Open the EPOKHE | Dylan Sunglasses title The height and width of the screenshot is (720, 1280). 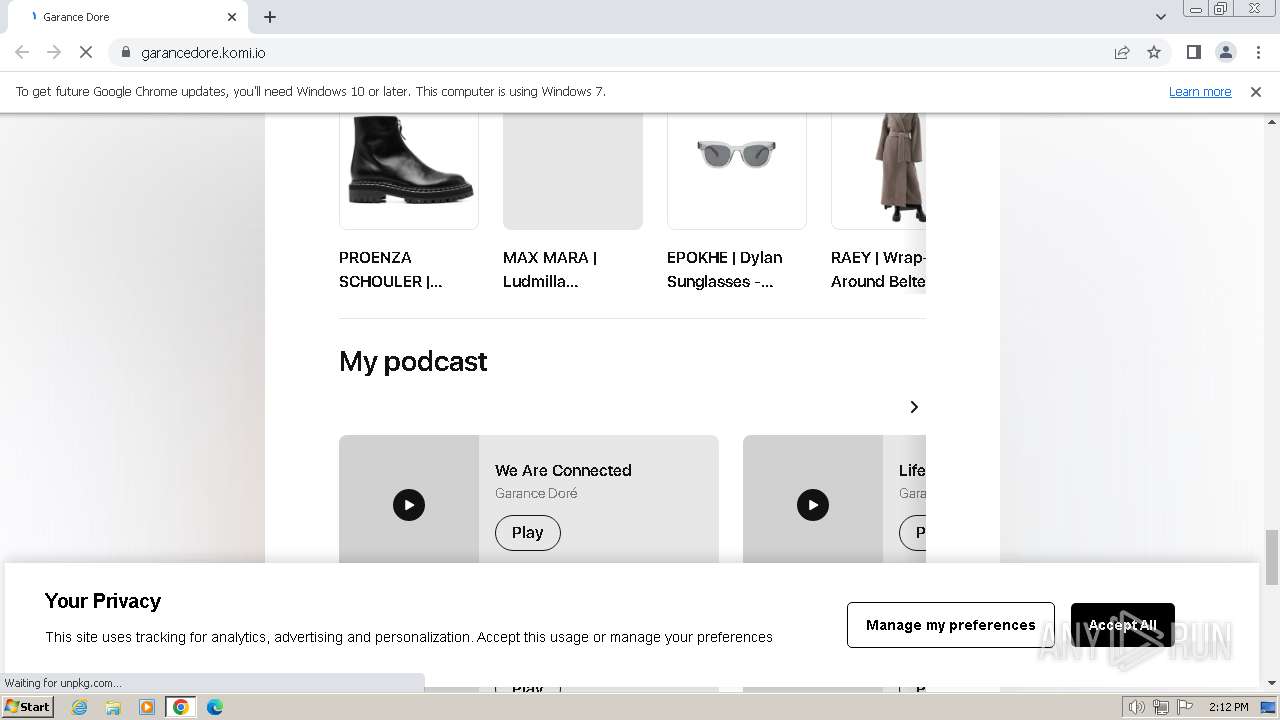point(725,270)
